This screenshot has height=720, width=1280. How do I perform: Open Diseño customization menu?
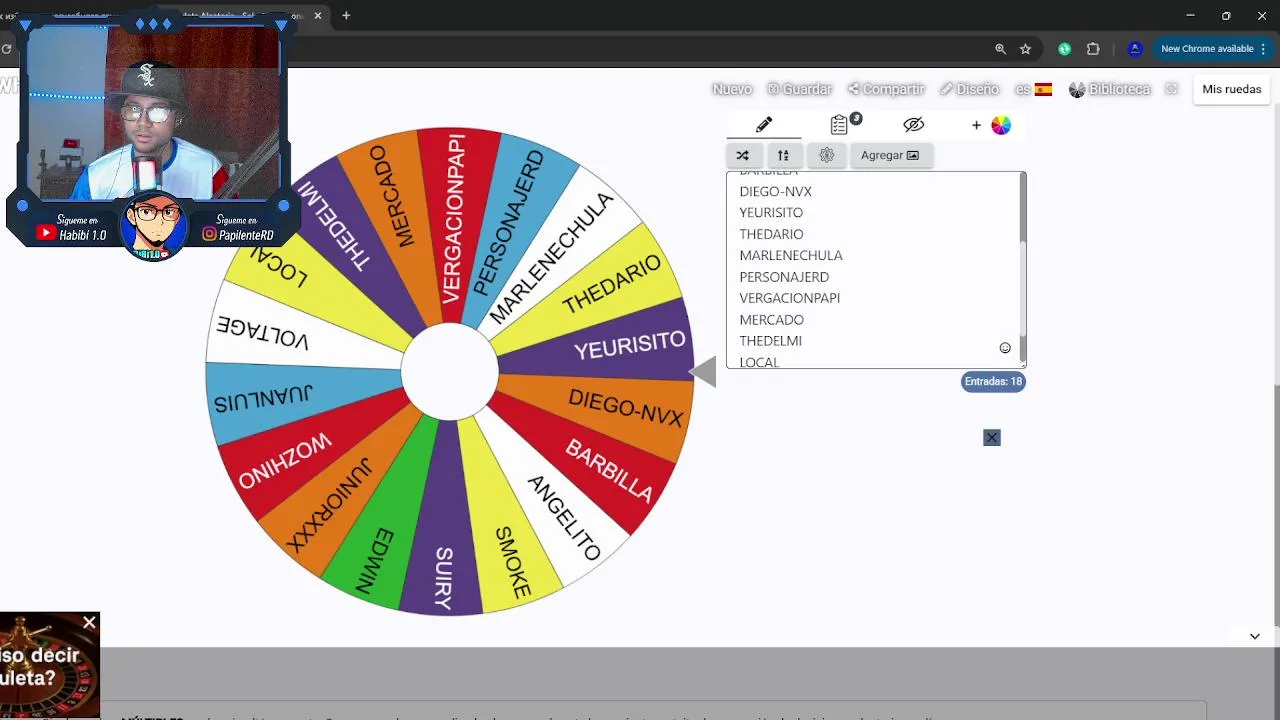(969, 89)
